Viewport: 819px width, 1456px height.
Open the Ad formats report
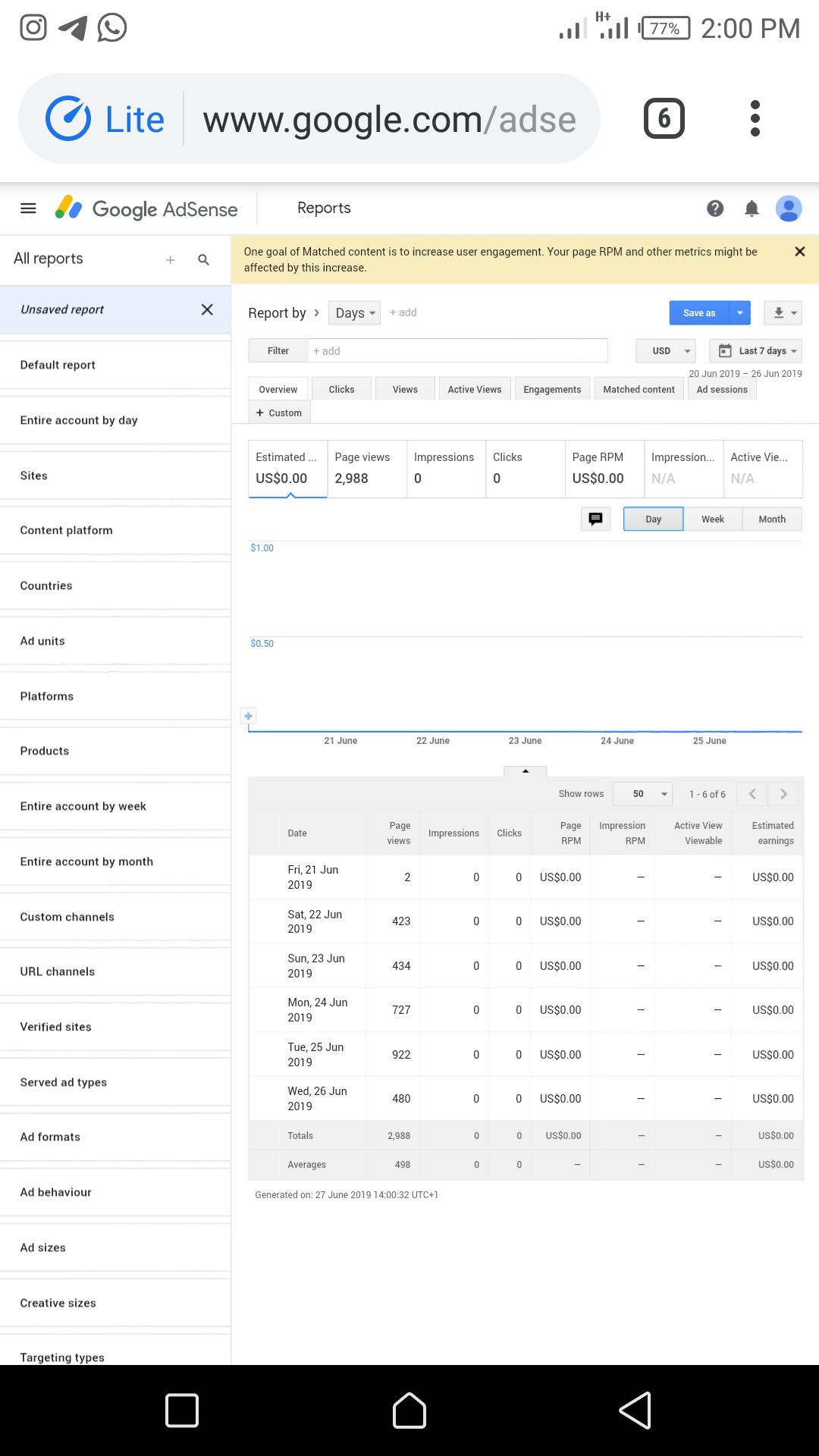tap(115, 1137)
